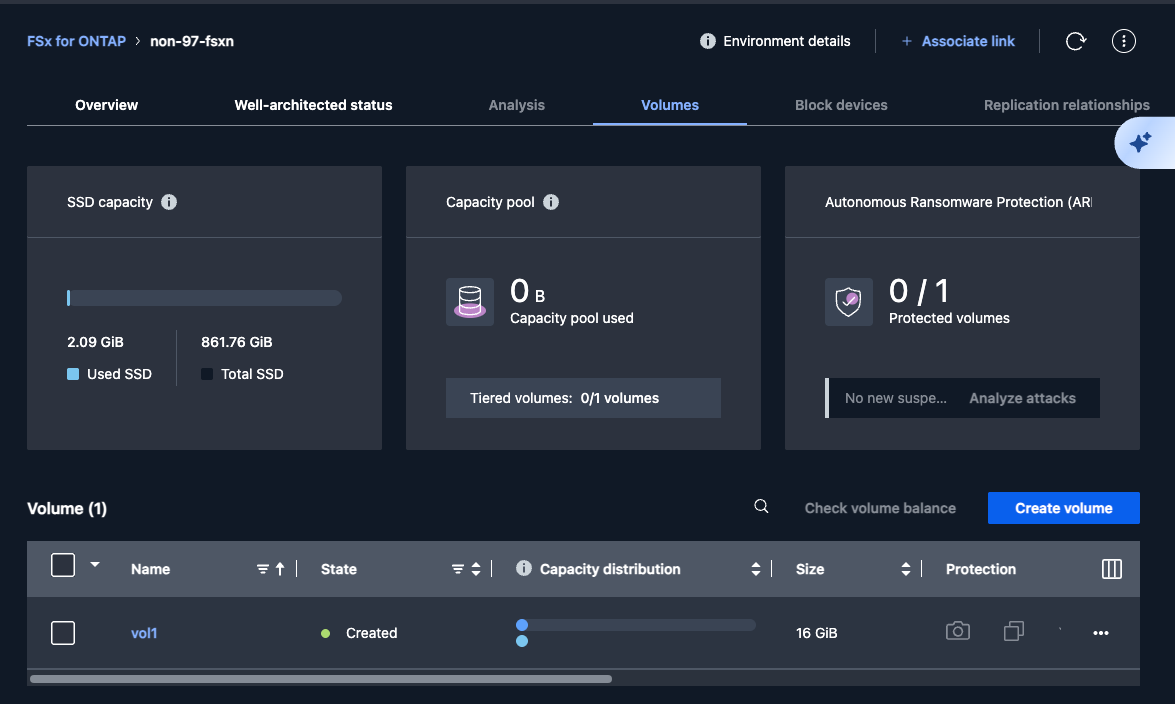
Task: Click the Associate link button
Action: (x=958, y=41)
